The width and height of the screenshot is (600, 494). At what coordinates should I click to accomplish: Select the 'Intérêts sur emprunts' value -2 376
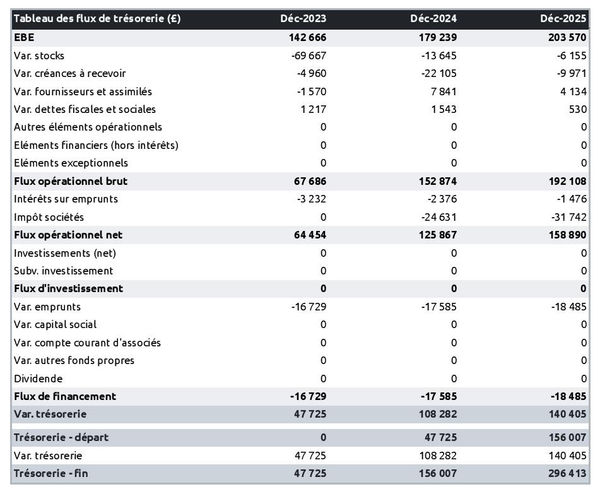[438, 199]
